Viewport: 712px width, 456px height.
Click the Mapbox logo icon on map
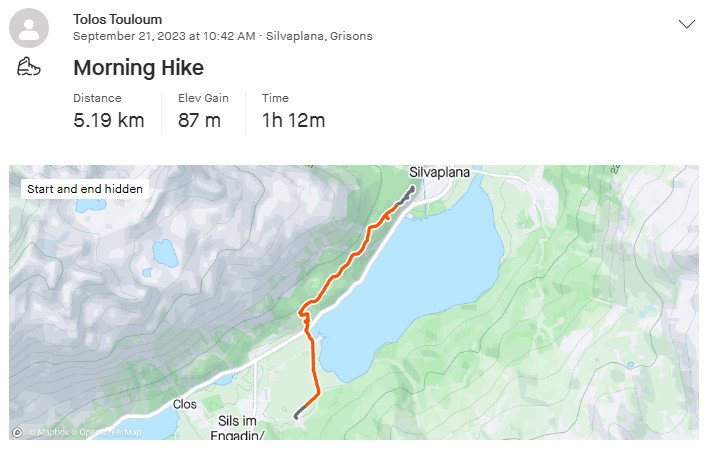point(17,432)
